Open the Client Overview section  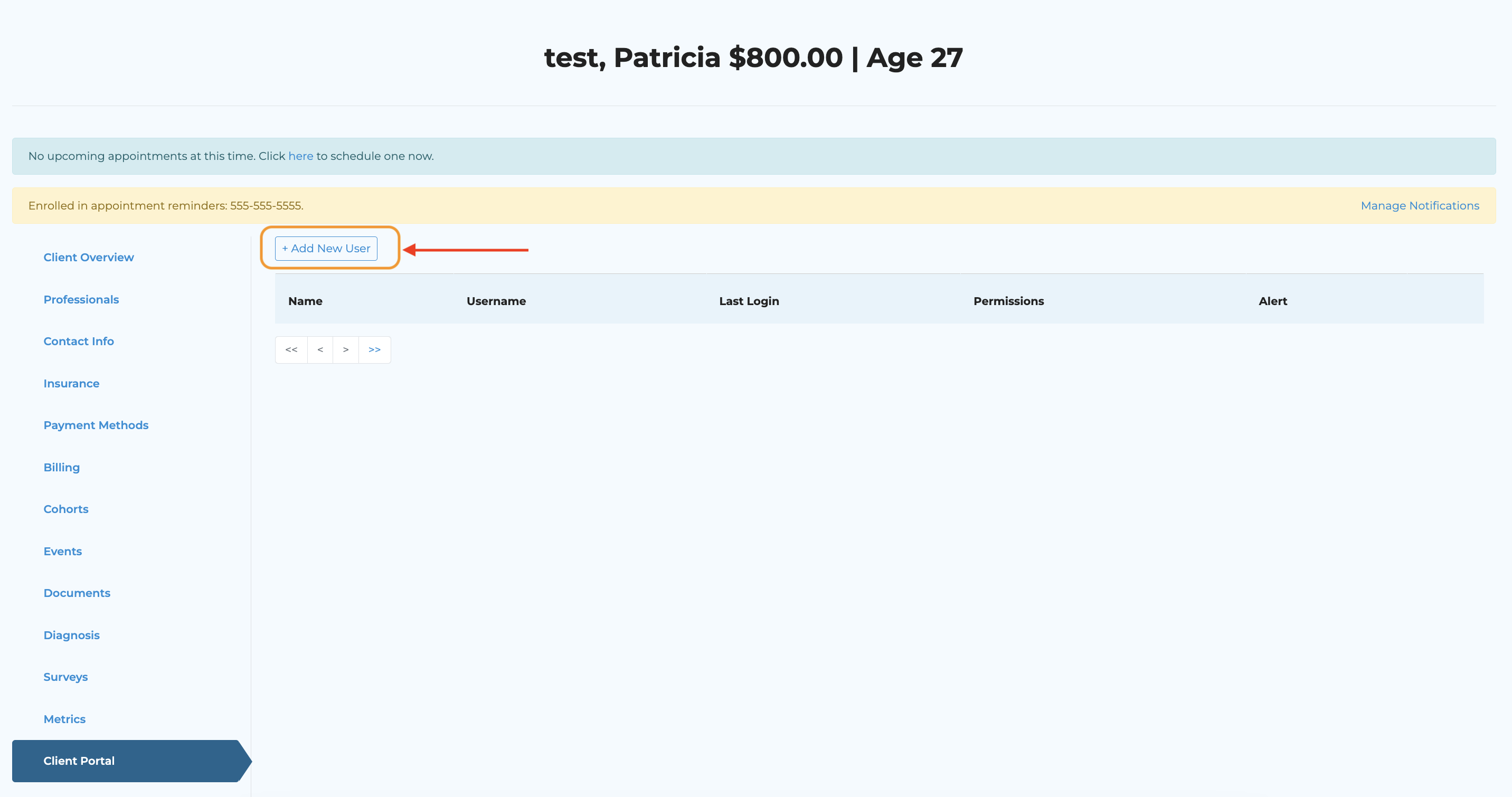click(x=89, y=257)
